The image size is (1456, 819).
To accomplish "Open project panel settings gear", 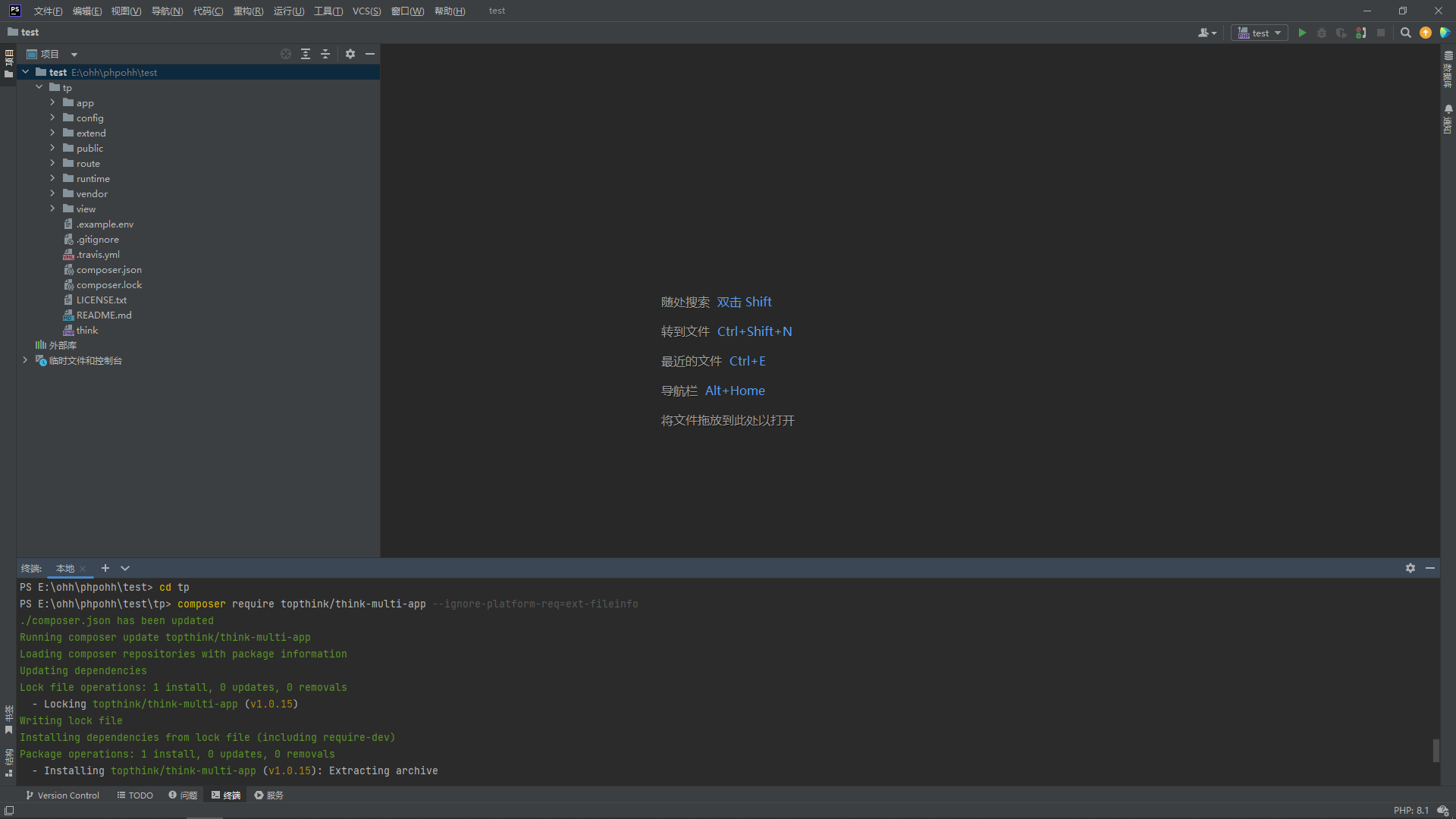I will (350, 54).
